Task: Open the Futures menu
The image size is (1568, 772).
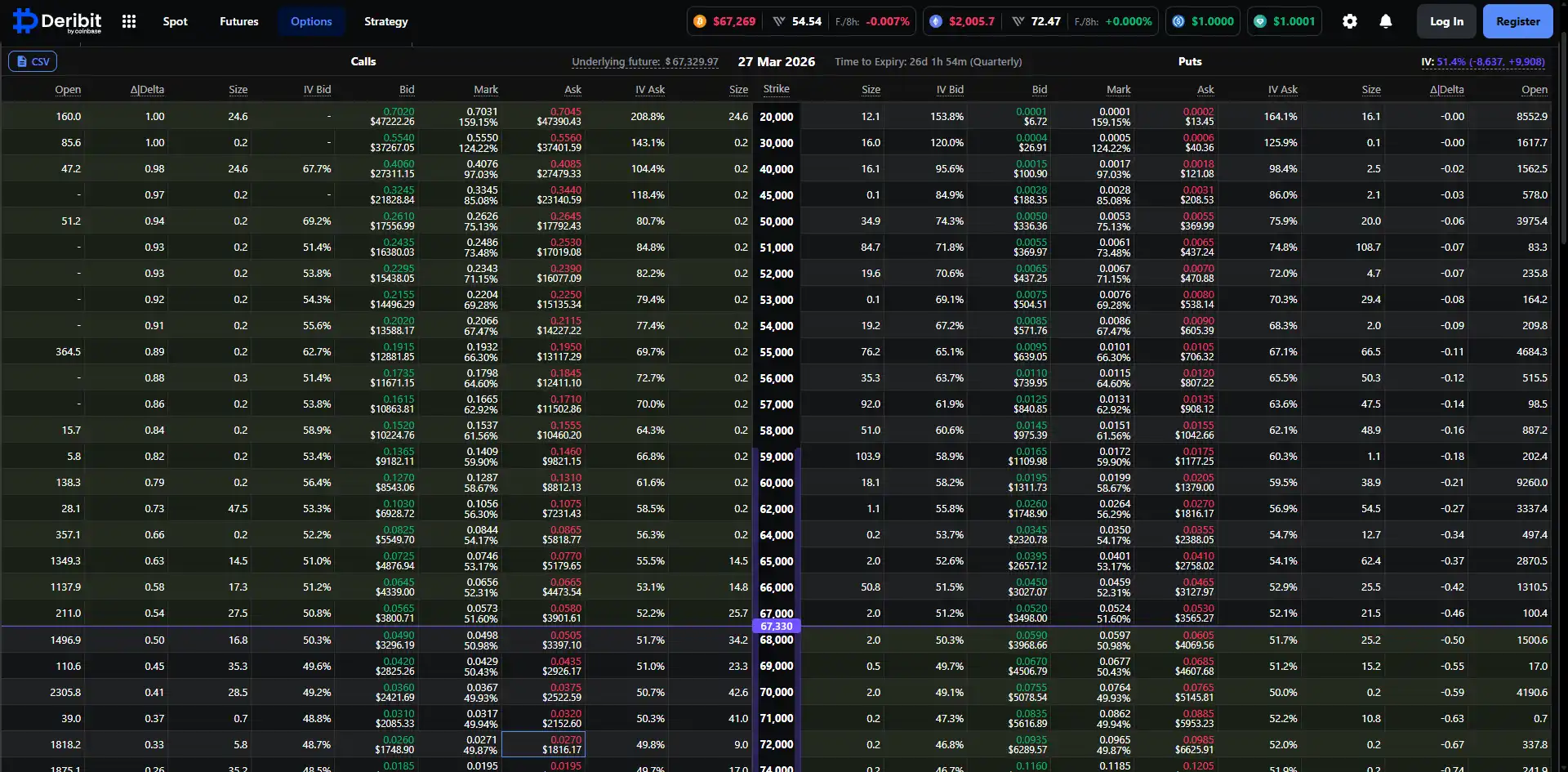Action: (238, 22)
